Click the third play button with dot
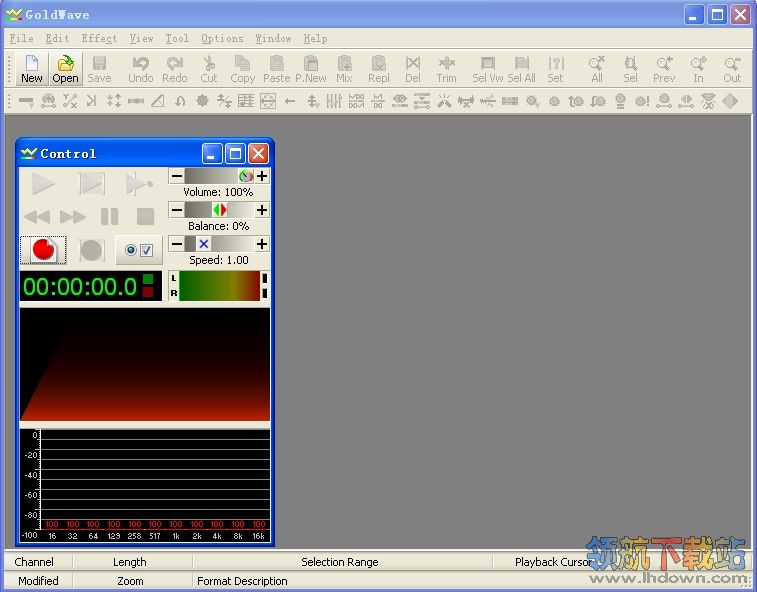The height and width of the screenshot is (592, 757). click(139, 184)
